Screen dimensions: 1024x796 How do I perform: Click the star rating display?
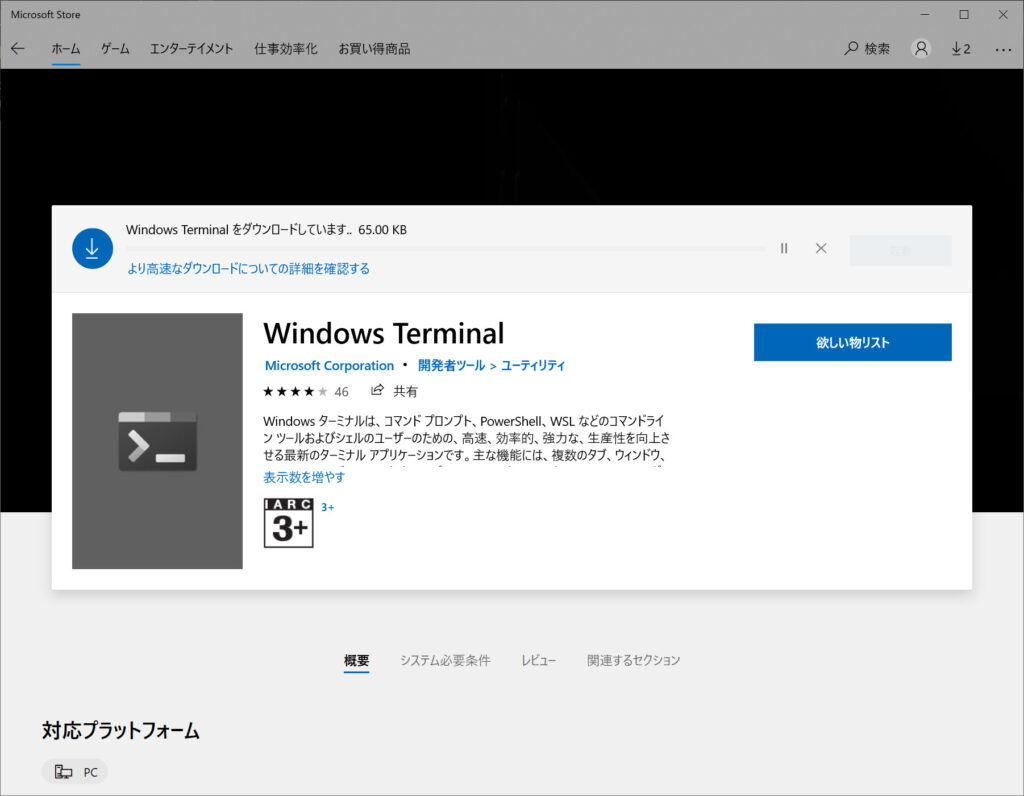coord(295,392)
